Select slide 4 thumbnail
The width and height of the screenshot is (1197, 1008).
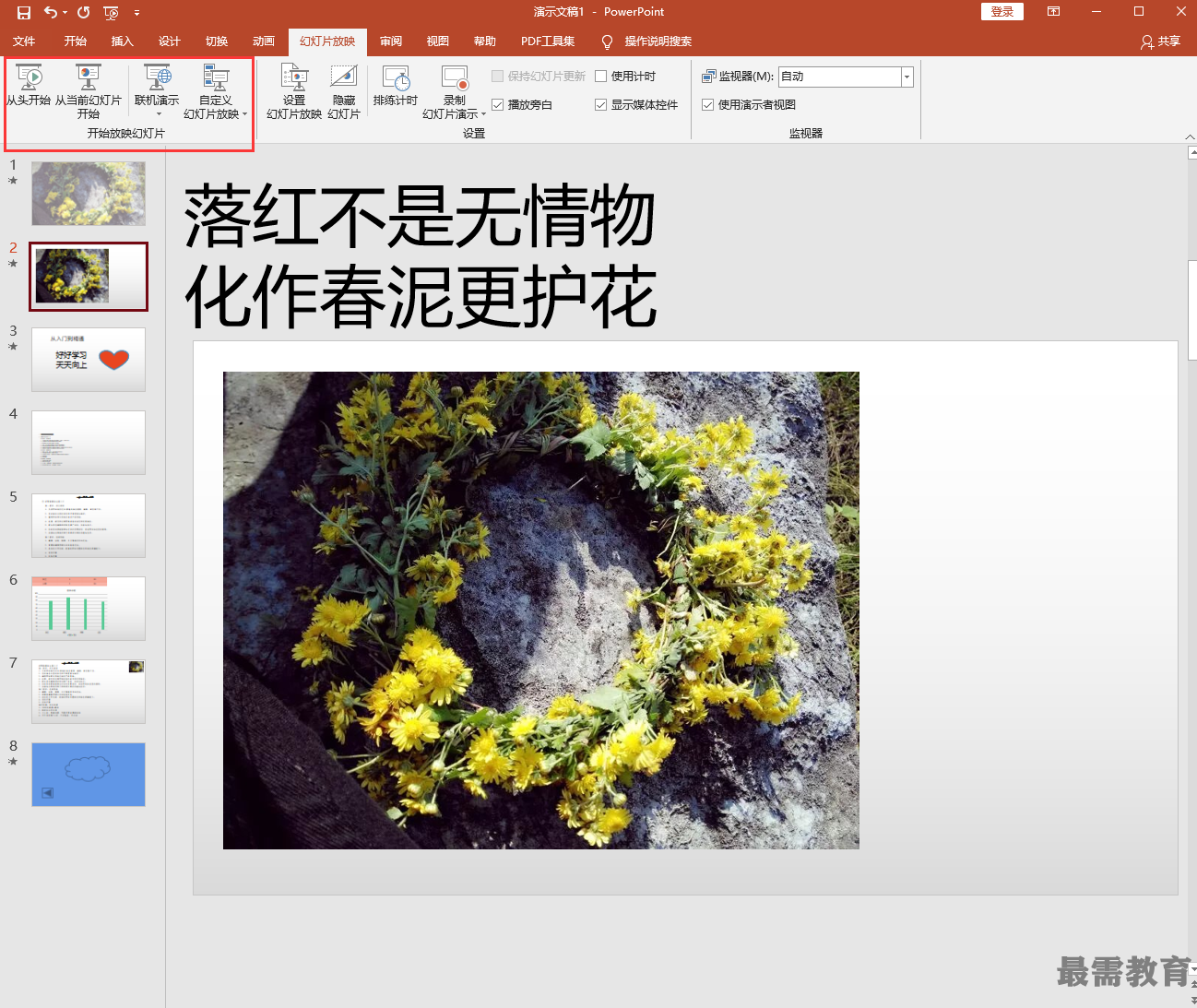[x=89, y=443]
